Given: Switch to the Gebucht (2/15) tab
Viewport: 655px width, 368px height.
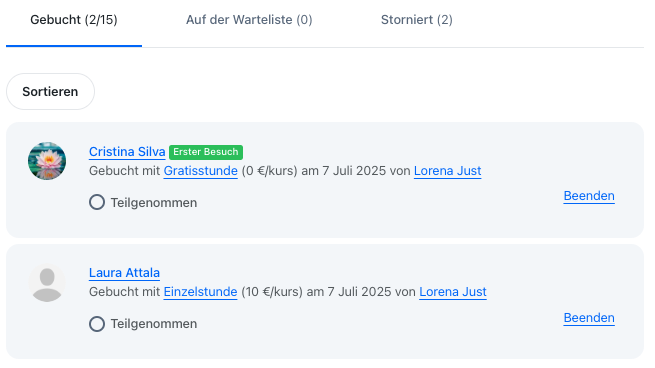Looking at the screenshot, I should 74,20.
